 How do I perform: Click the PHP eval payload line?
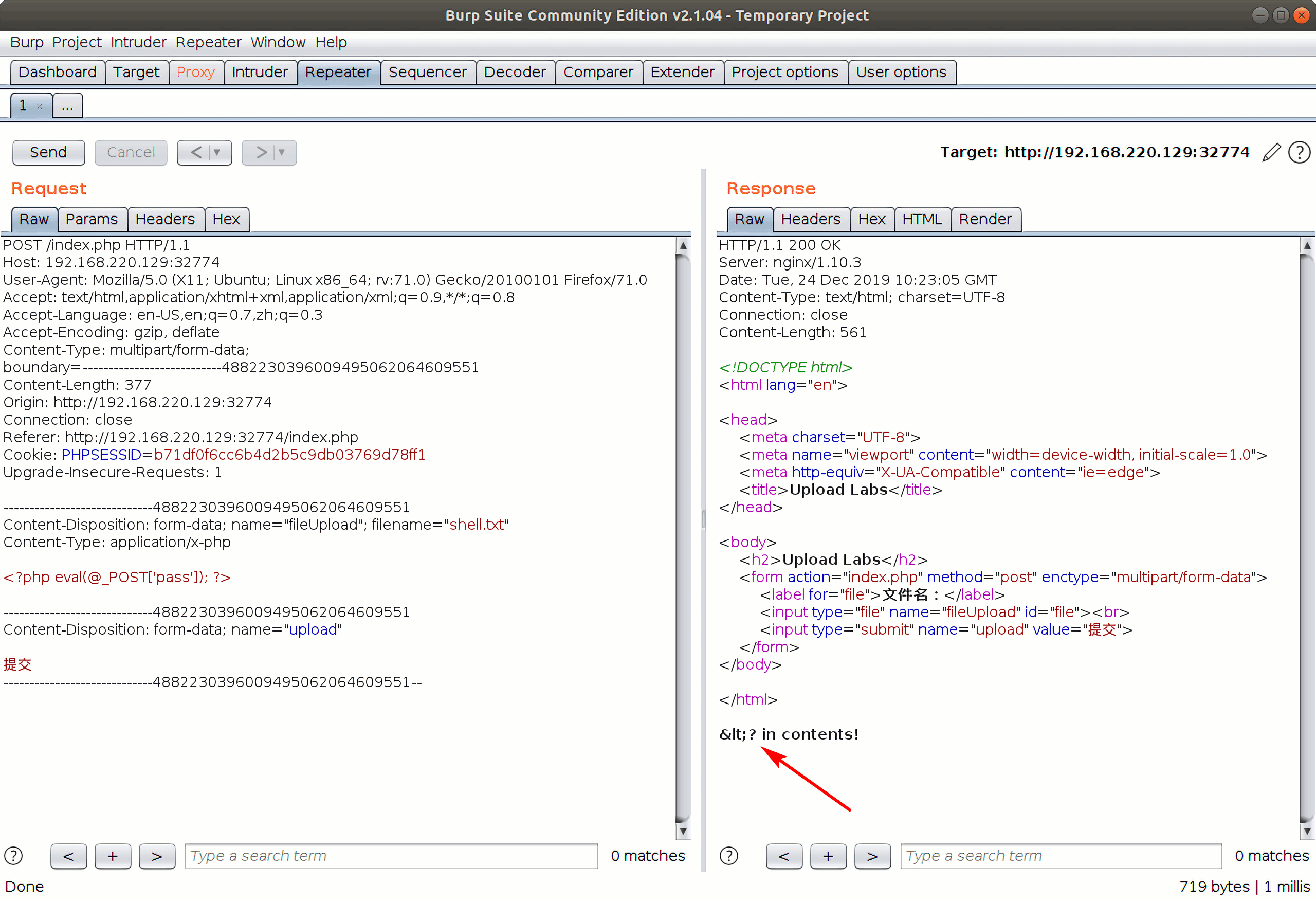[x=117, y=578]
